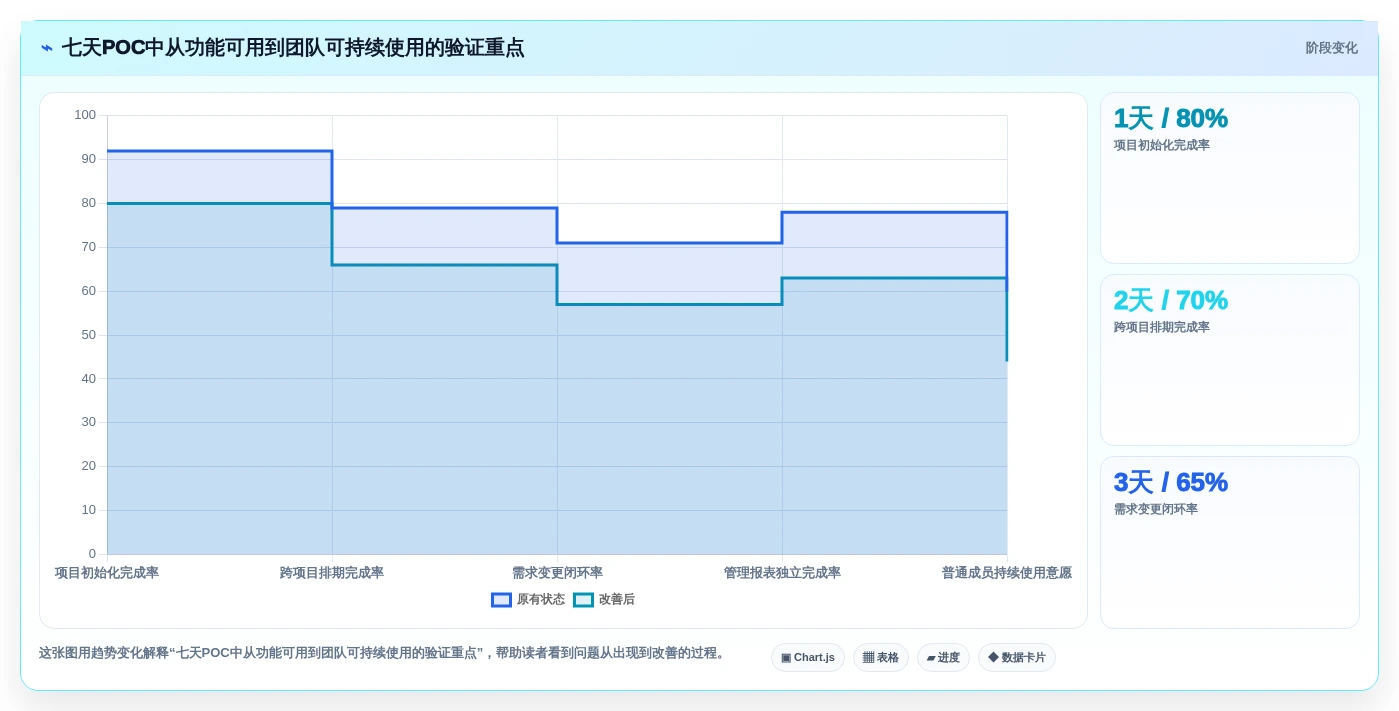The width and height of the screenshot is (1399, 711).
Task: Open the 3天 / 65% data card
Action: click(1229, 542)
